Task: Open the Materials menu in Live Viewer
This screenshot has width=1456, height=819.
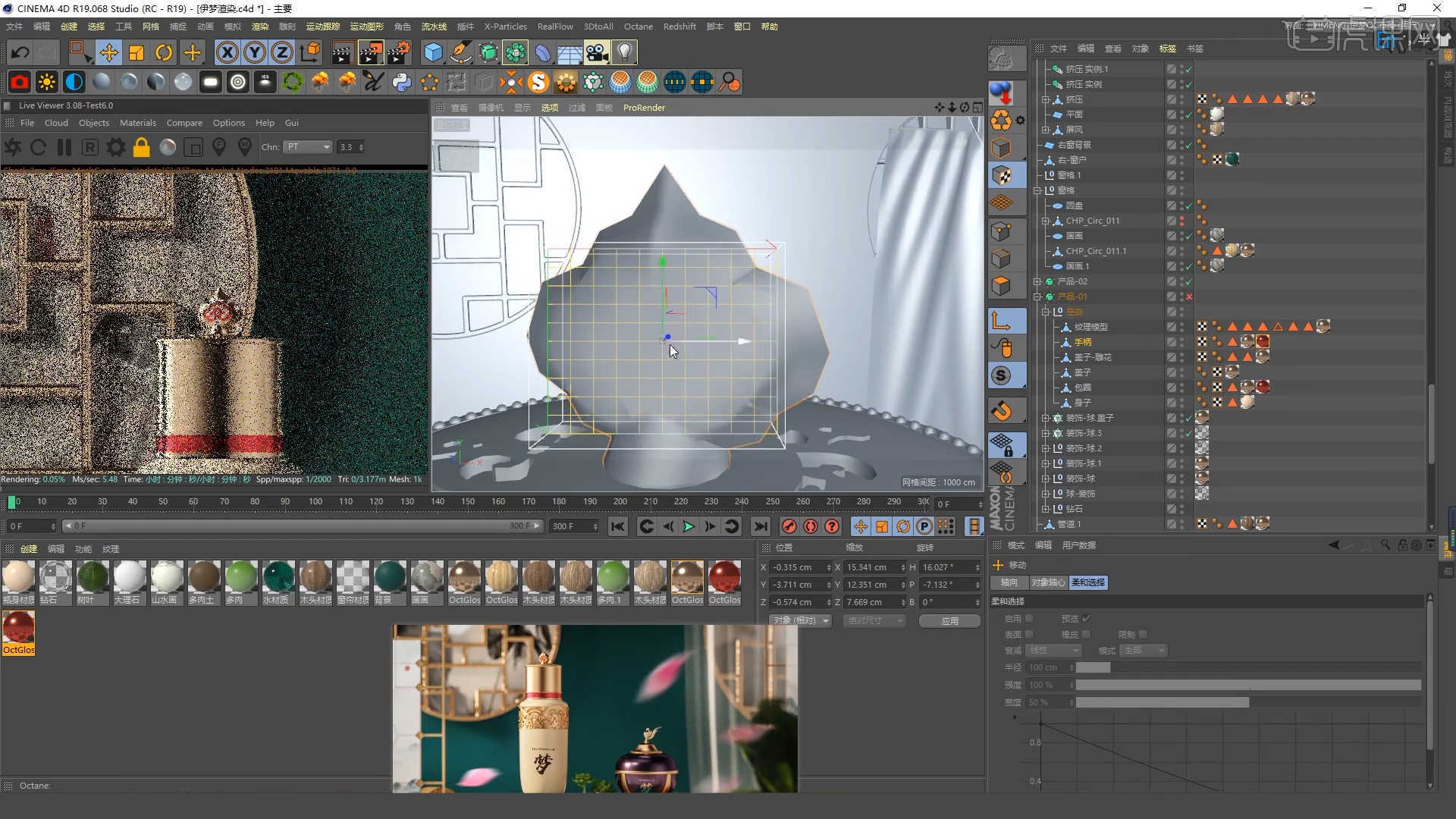Action: (x=137, y=123)
